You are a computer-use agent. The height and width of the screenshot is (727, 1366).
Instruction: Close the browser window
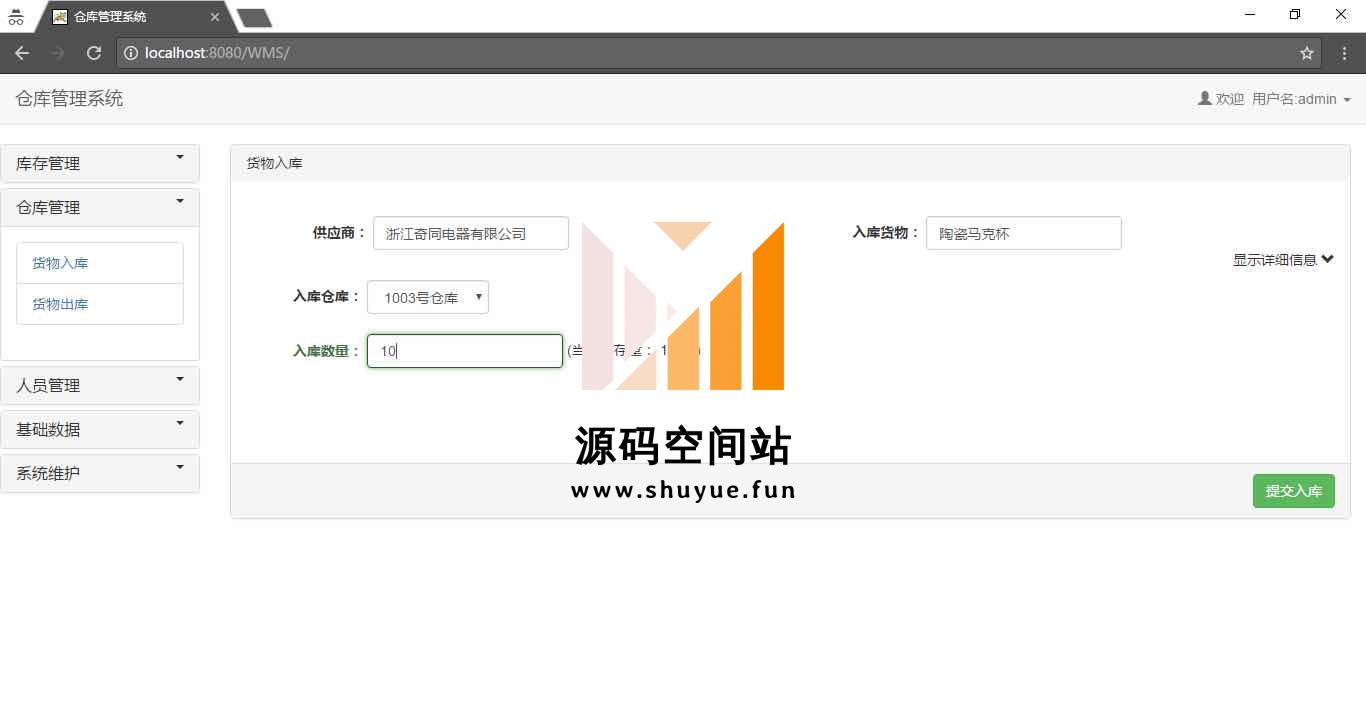coord(1341,14)
